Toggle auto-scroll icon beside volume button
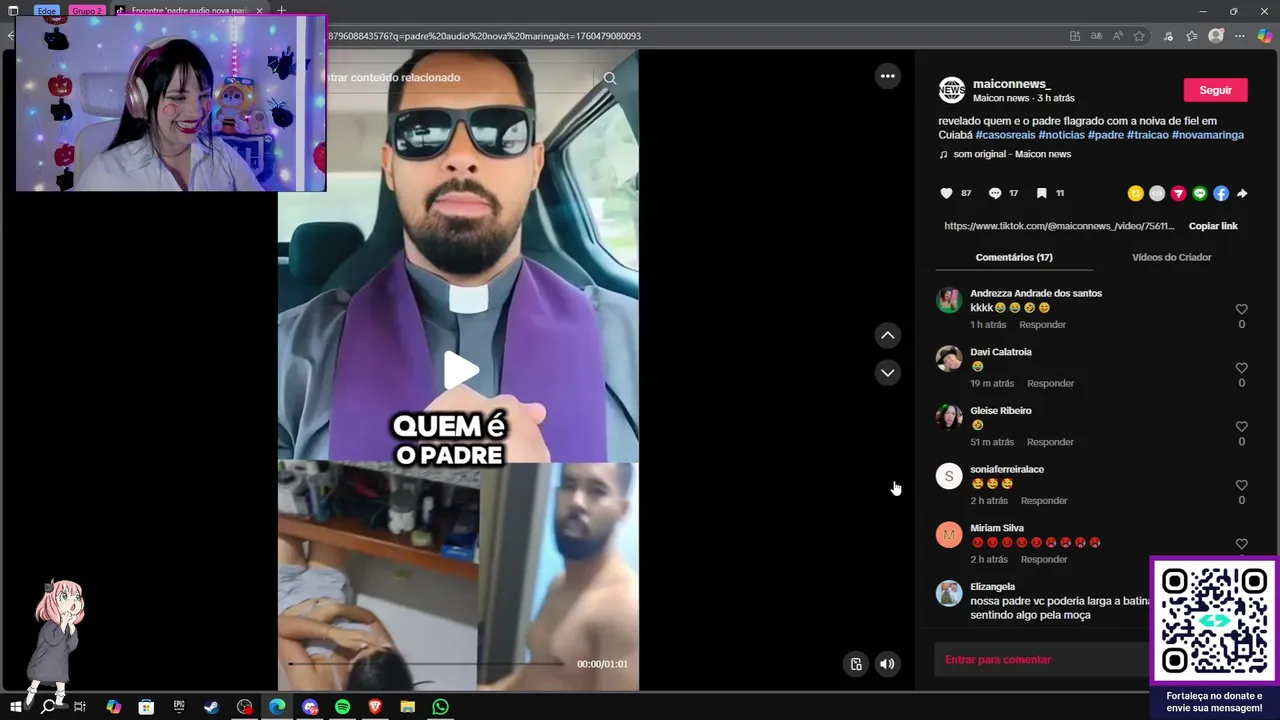The height and width of the screenshot is (720, 1280). [x=856, y=664]
